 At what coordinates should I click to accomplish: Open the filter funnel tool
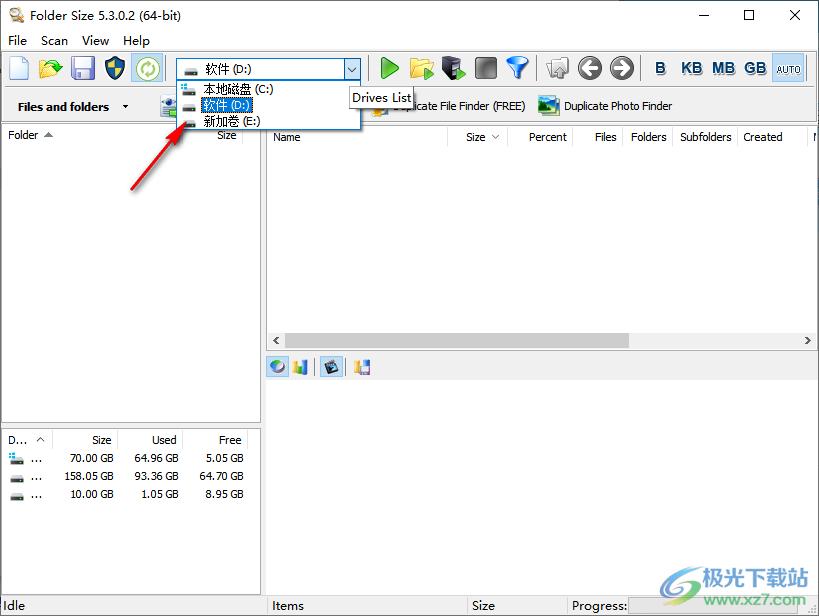(x=517, y=68)
